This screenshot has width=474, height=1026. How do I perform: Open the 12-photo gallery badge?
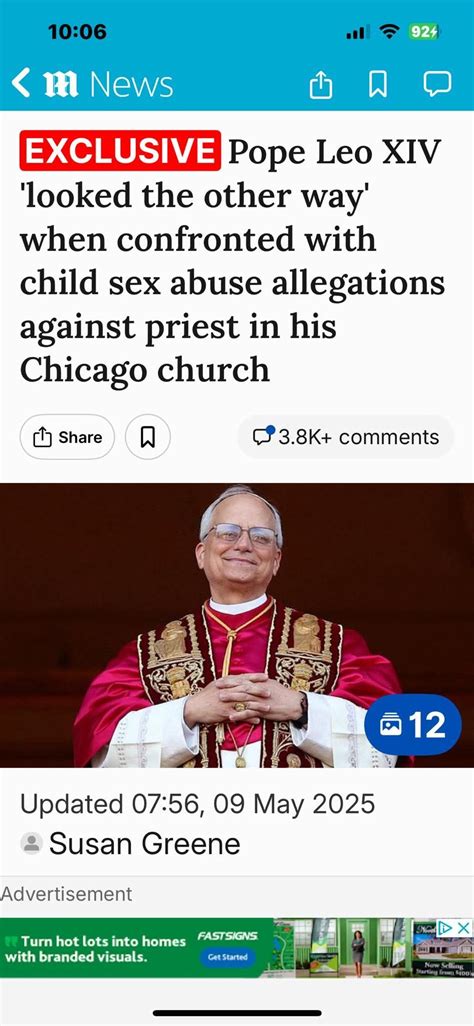tap(412, 725)
